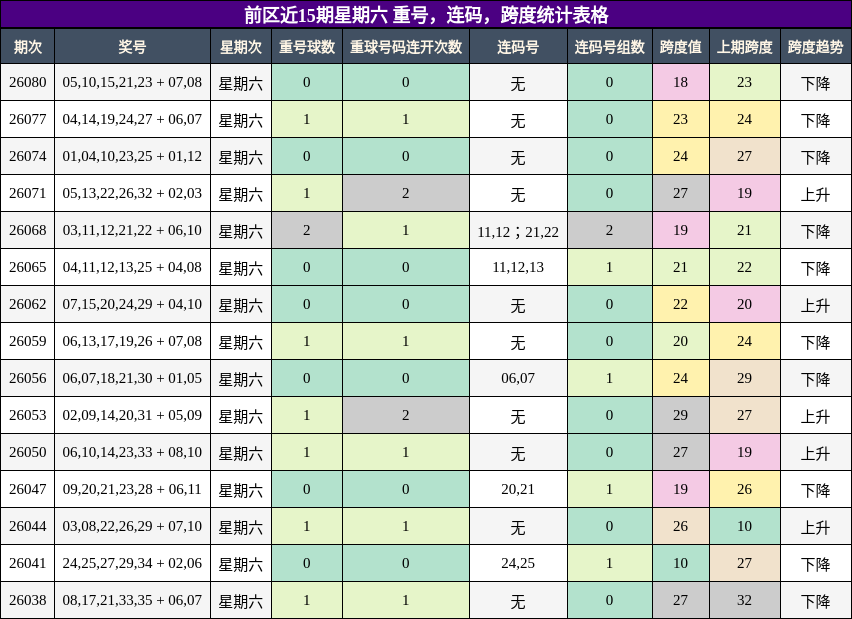Screen dimensions: 852x619
Task: Select the numbers 04,14,19,24,27 + 06,07
Action: click(x=132, y=119)
